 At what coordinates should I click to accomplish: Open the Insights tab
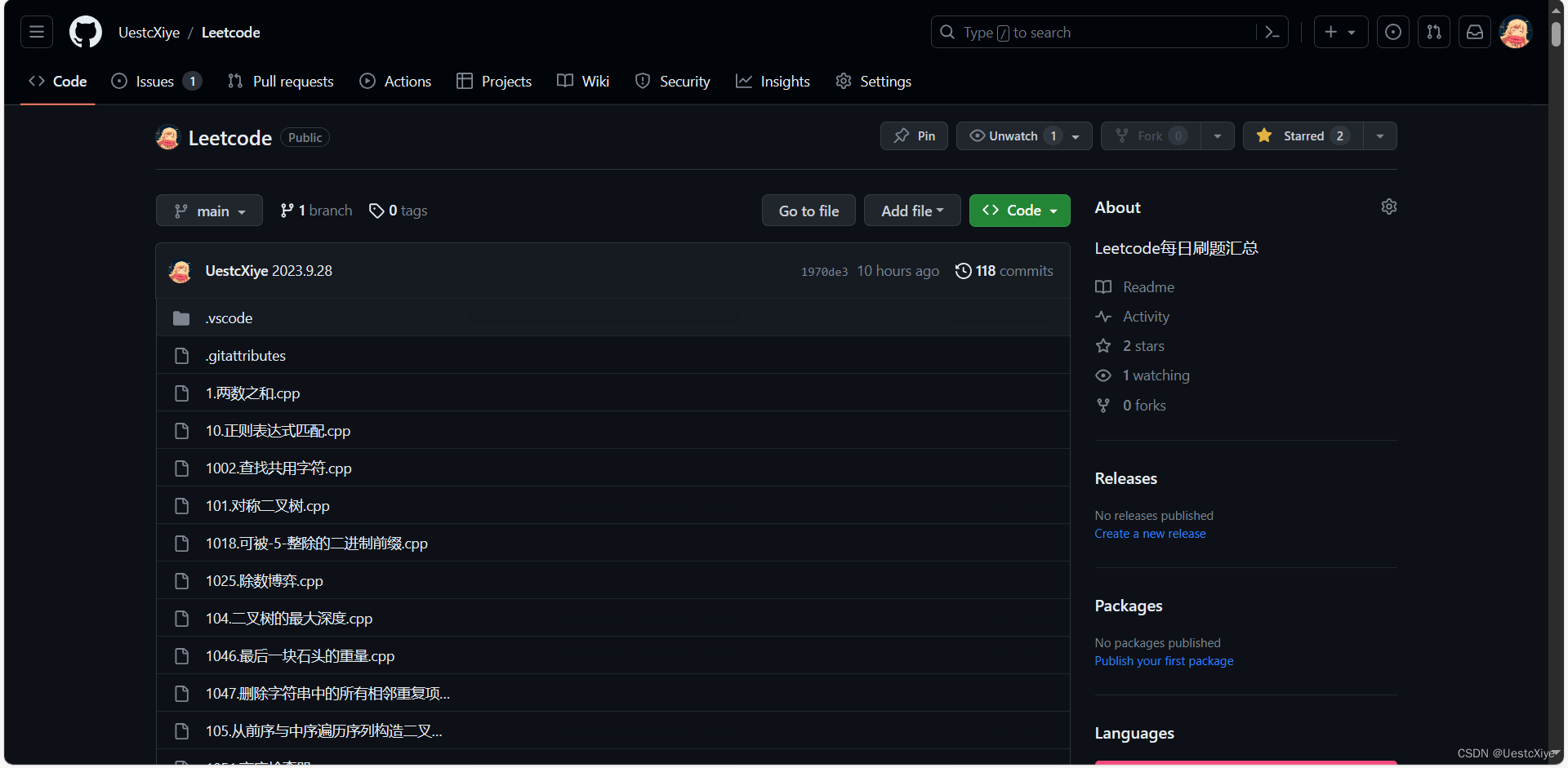coord(773,81)
